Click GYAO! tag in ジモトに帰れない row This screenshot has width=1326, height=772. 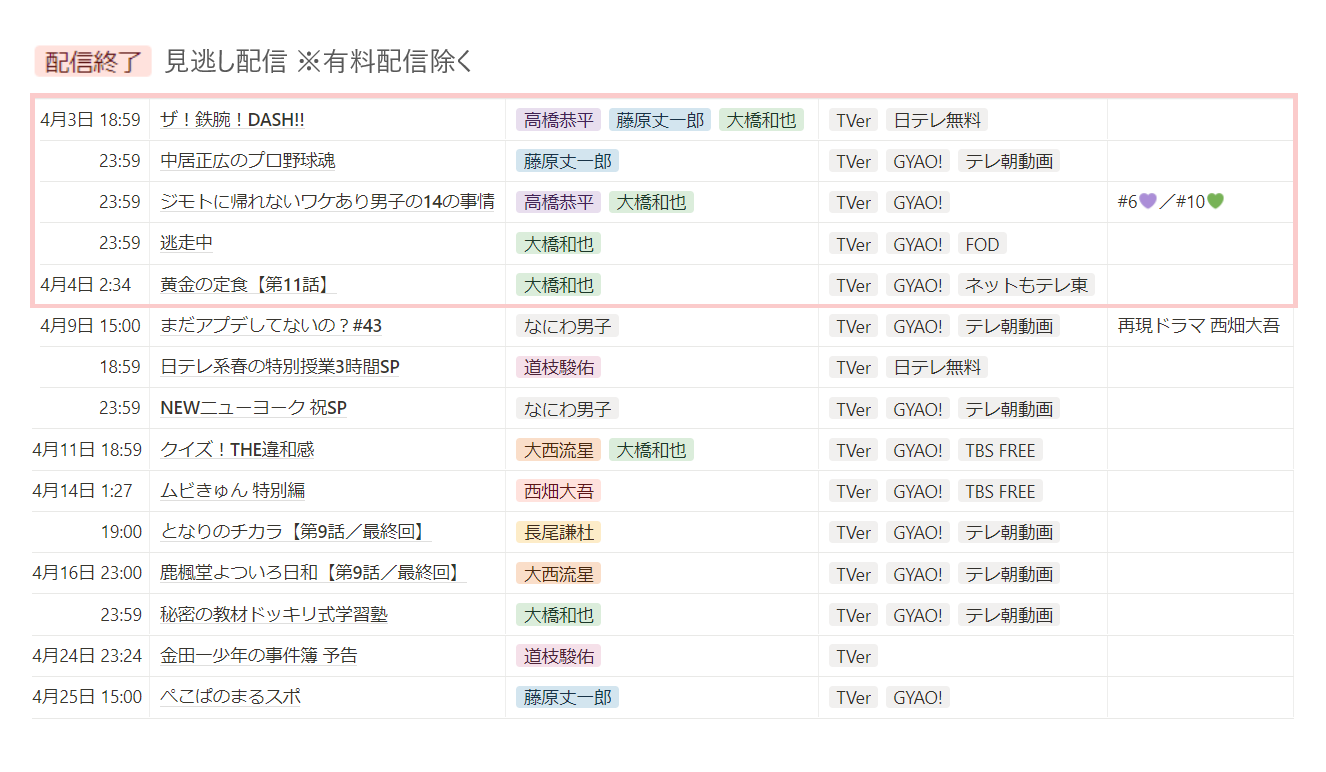point(918,202)
